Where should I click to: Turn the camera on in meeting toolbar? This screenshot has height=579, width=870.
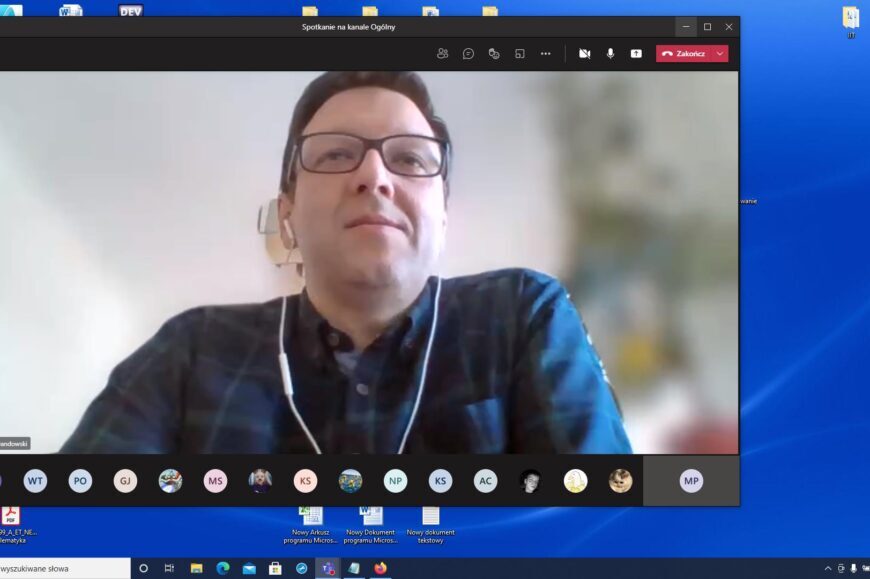585,54
